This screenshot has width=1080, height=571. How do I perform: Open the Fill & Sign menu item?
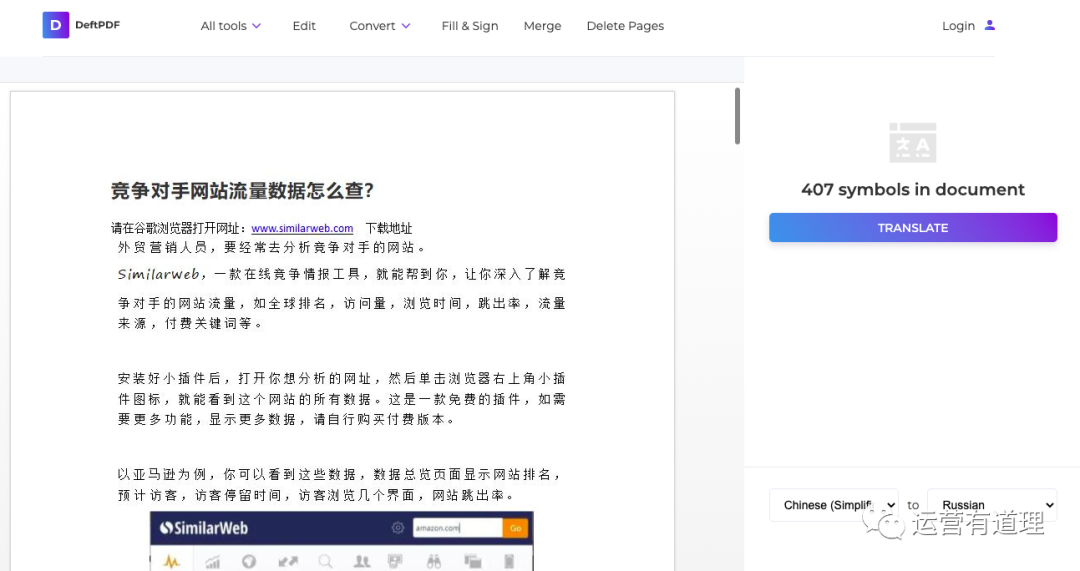470,26
